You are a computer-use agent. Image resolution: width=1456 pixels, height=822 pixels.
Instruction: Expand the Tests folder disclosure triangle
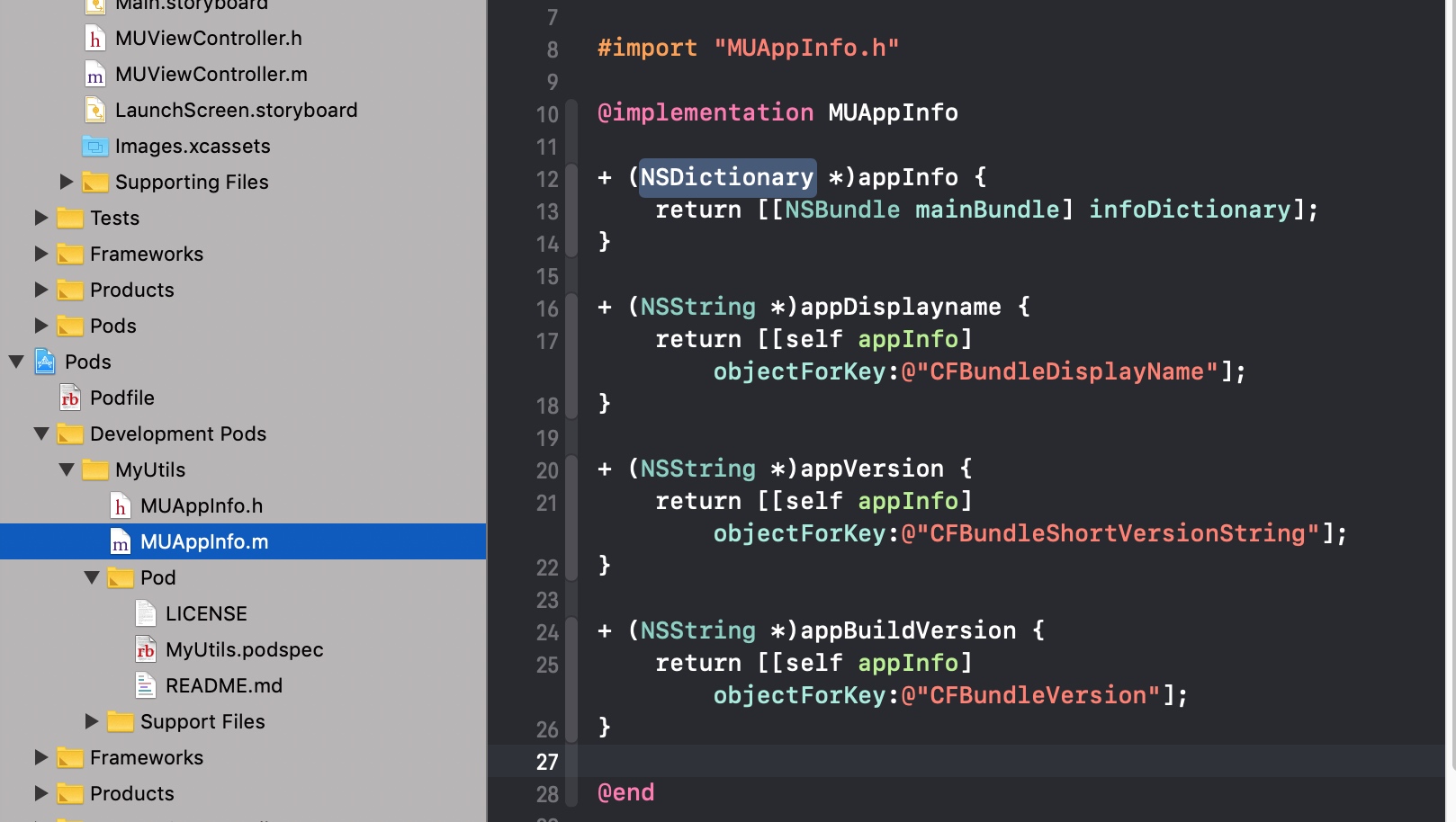pyautogui.click(x=40, y=218)
